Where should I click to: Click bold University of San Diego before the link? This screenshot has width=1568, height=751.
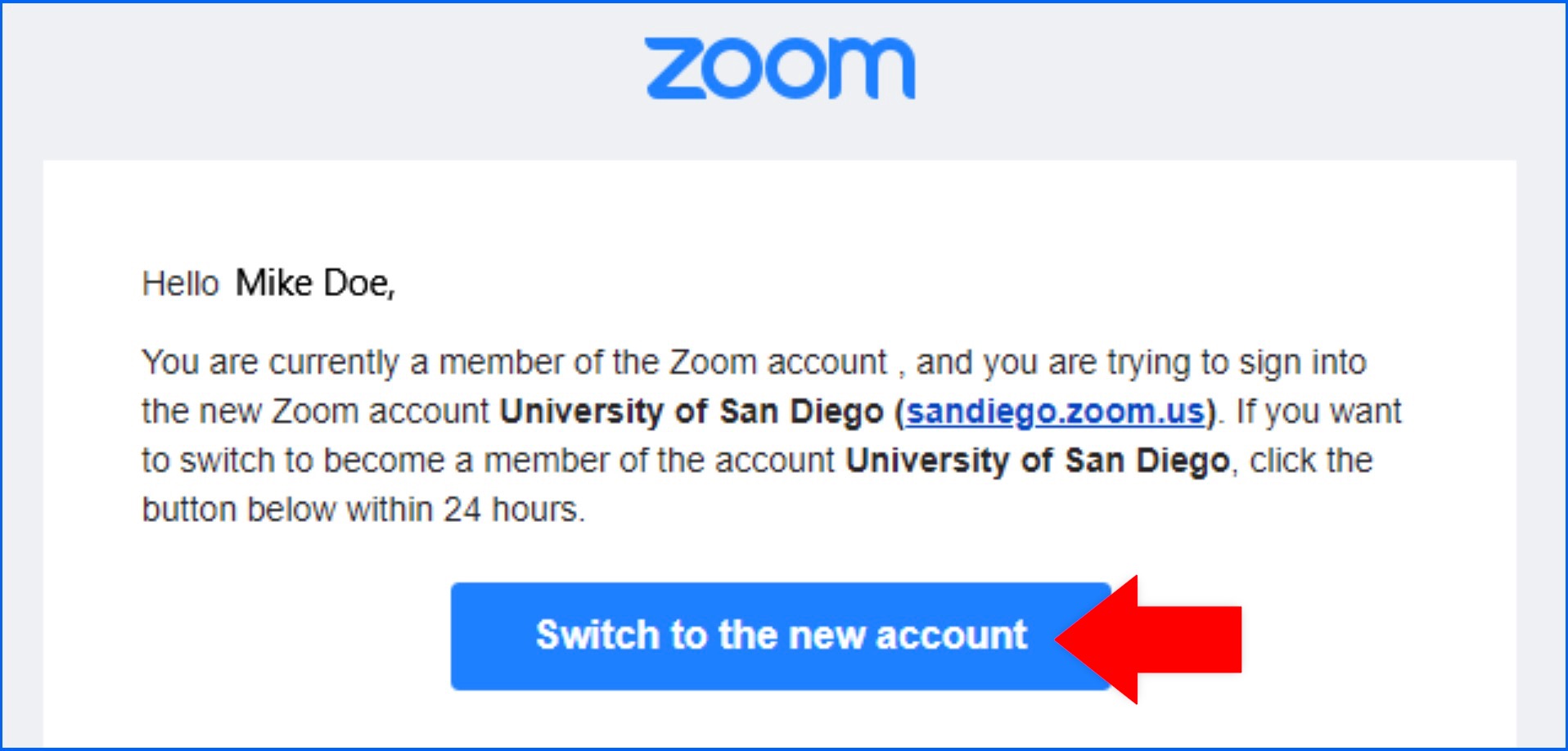(692, 411)
